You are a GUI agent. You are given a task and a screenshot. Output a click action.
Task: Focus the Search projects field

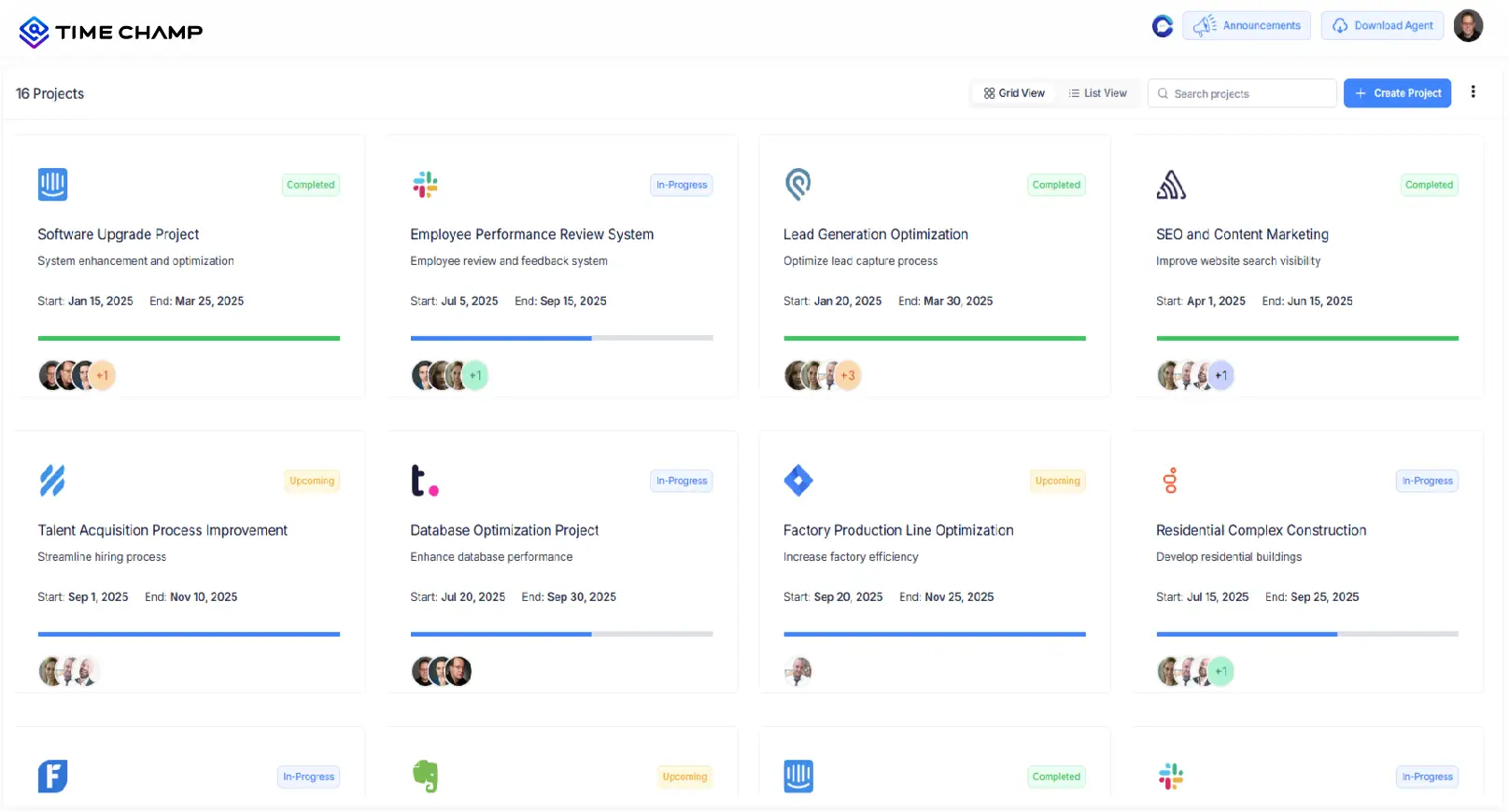tap(1242, 93)
